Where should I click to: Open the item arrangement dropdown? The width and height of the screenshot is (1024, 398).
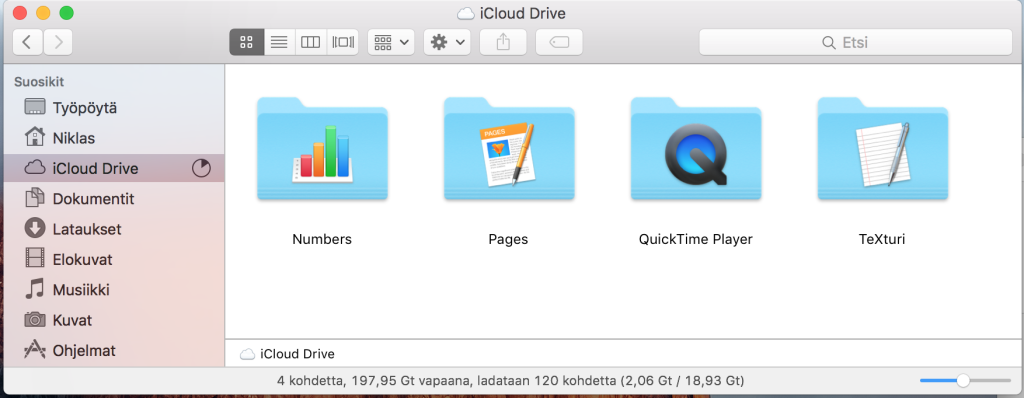tap(391, 42)
